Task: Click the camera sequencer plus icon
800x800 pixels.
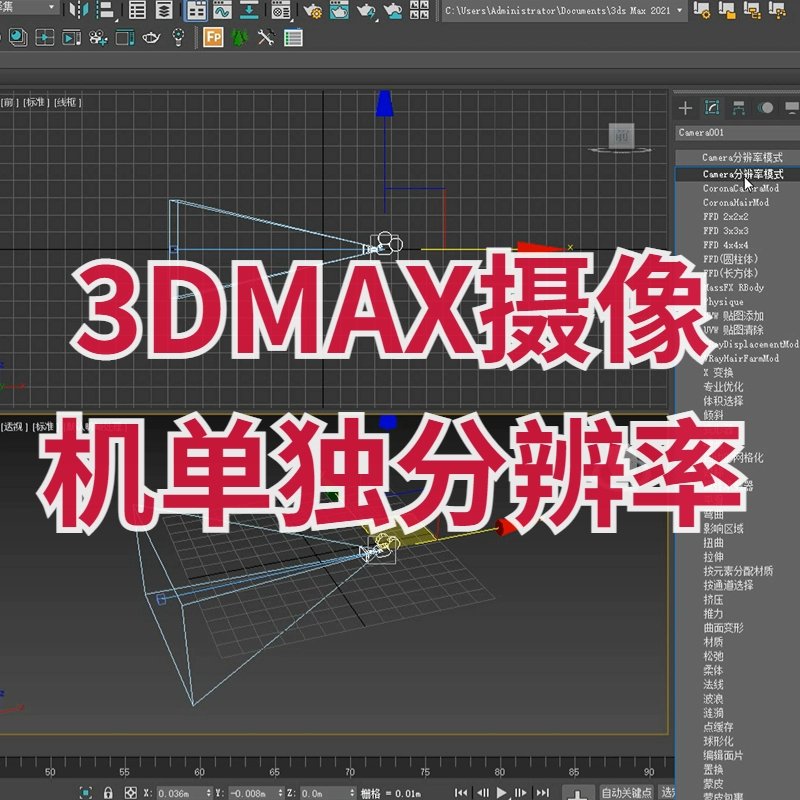Action: click(x=98, y=37)
